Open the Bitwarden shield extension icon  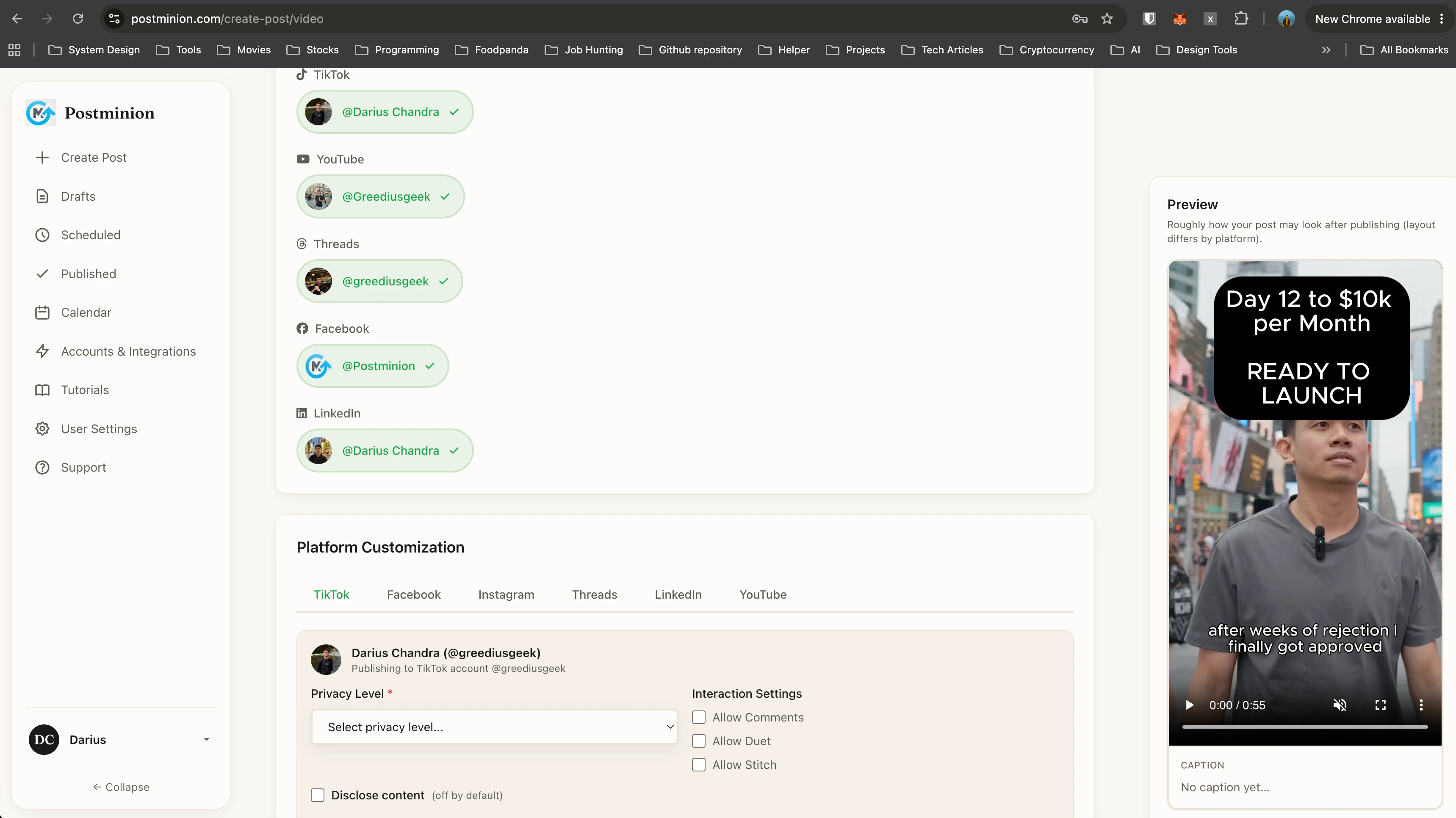pyautogui.click(x=1149, y=19)
